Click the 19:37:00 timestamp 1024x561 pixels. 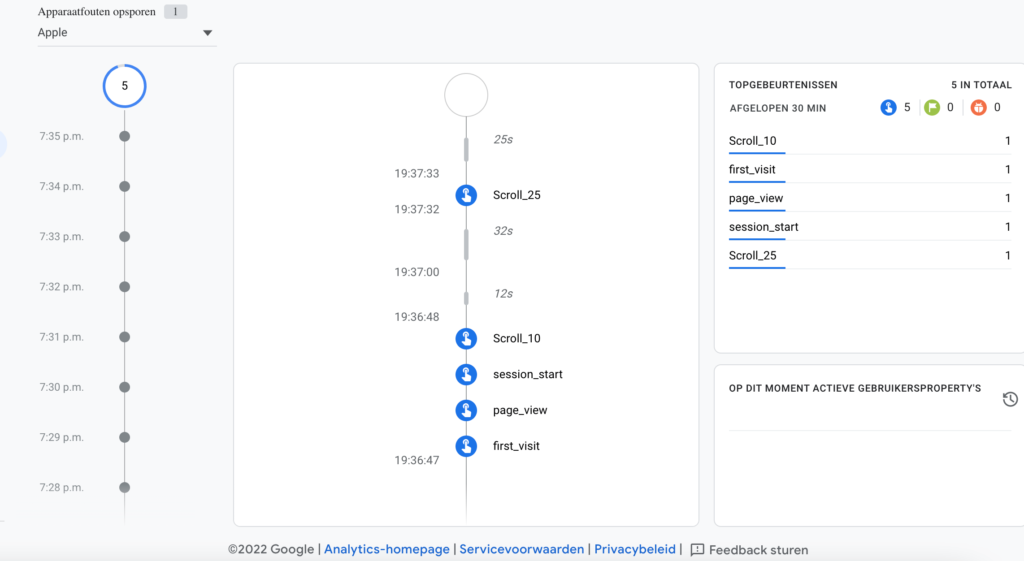tap(417, 272)
